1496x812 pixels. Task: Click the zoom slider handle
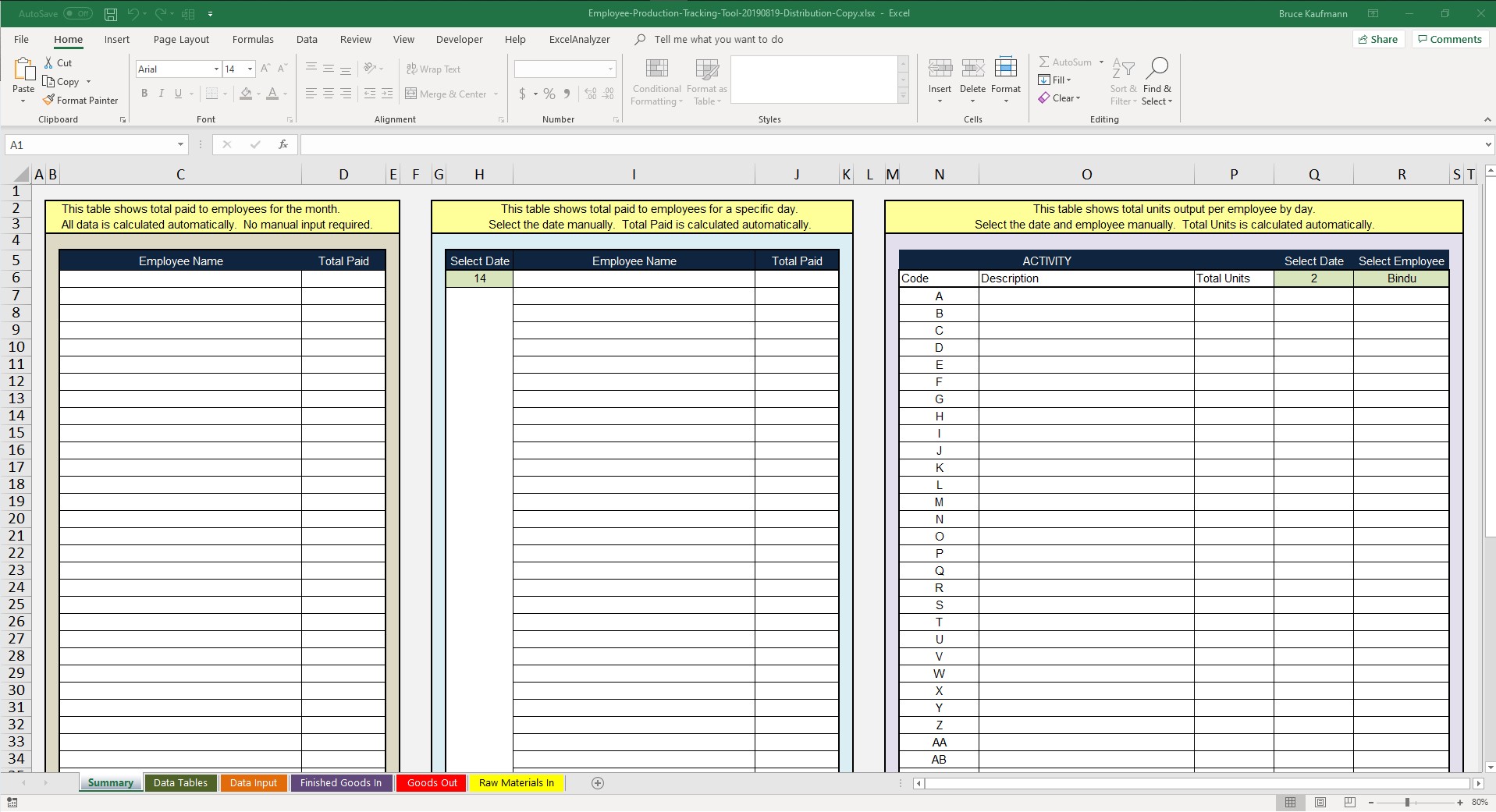[x=1407, y=802]
